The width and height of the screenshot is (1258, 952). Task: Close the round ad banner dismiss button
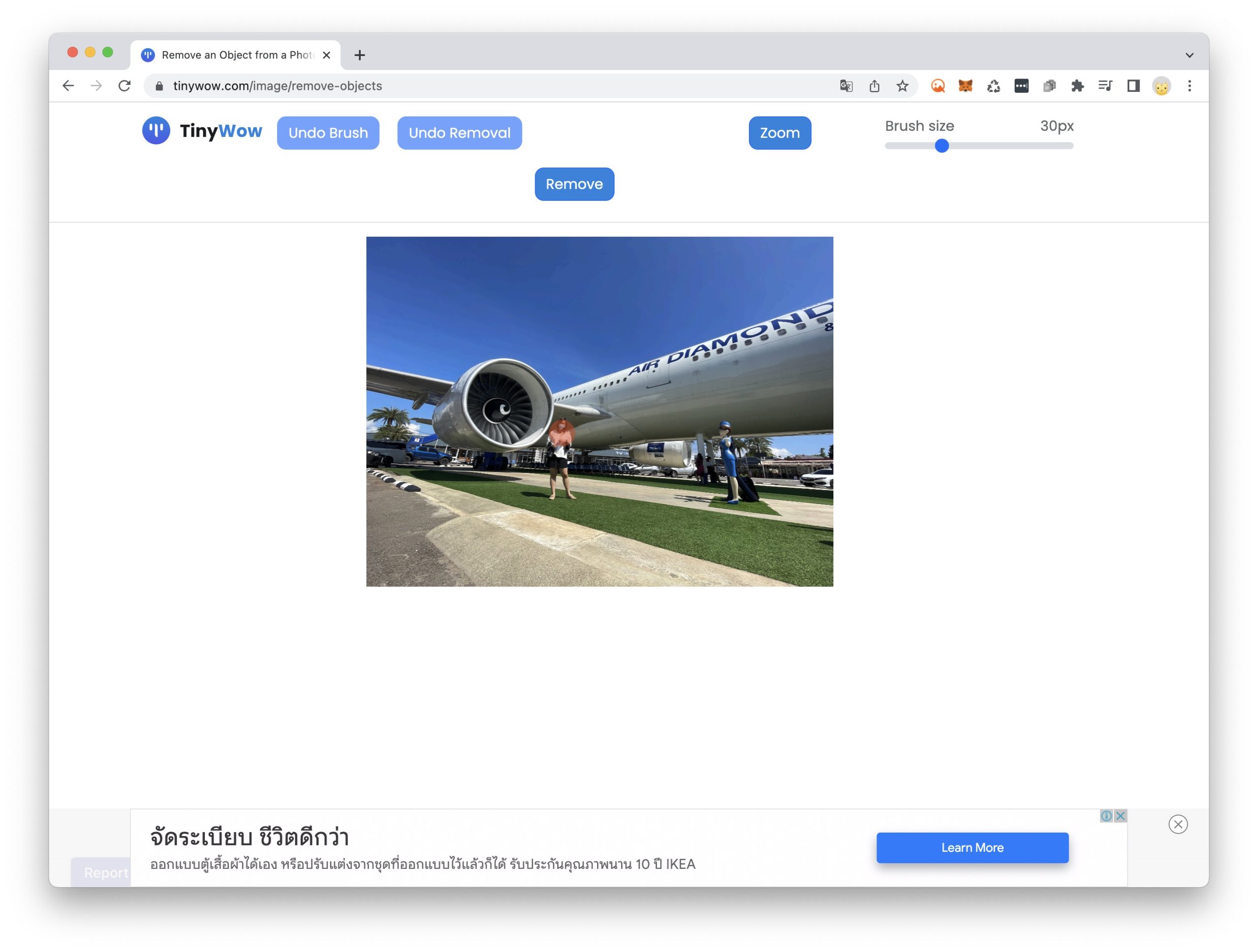click(x=1178, y=824)
